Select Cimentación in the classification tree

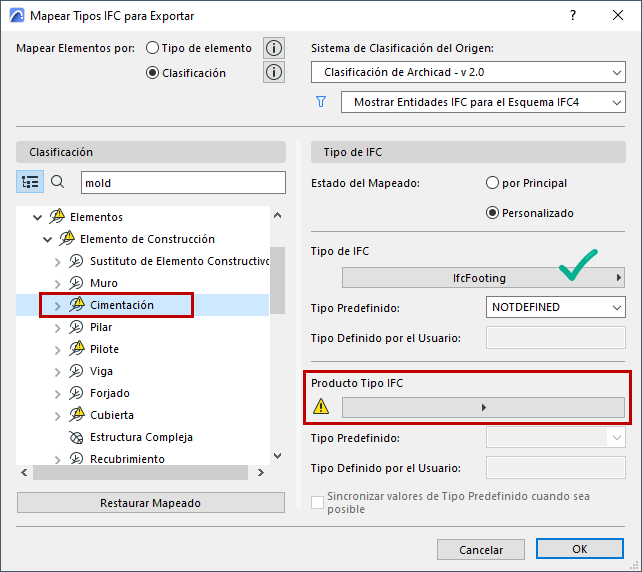click(x=122, y=305)
